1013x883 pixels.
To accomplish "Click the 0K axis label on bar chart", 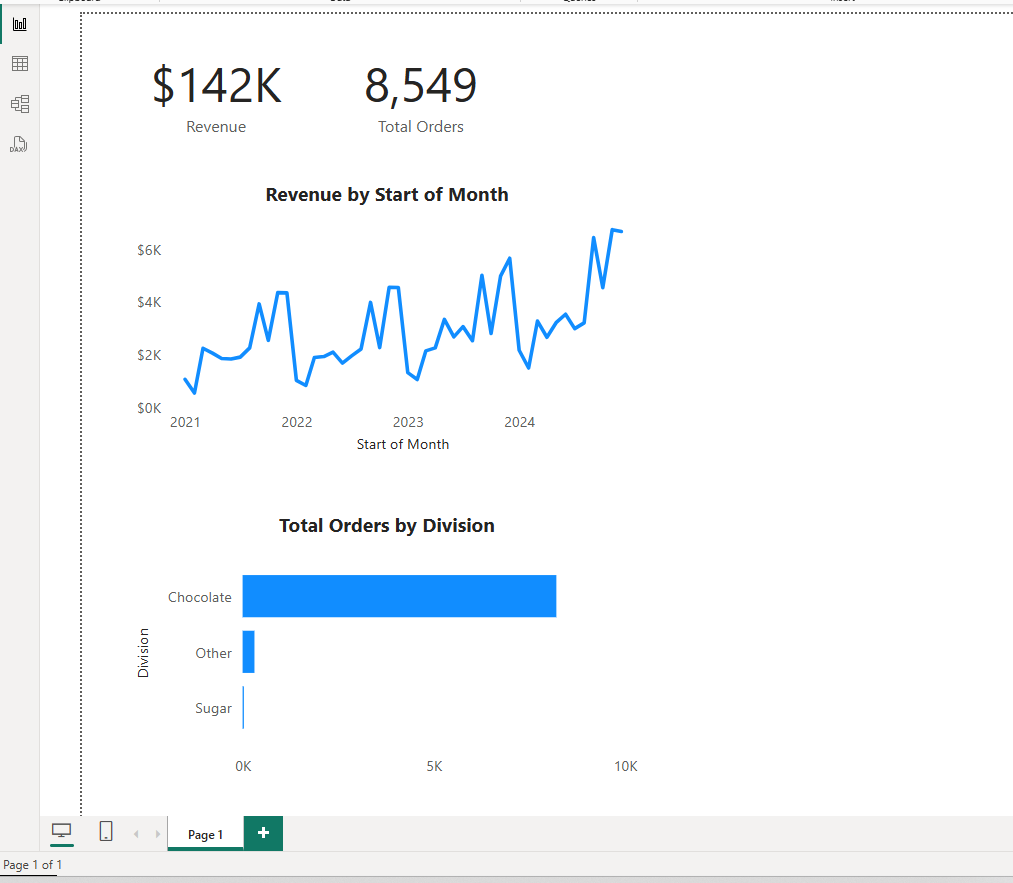I will 244,766.
